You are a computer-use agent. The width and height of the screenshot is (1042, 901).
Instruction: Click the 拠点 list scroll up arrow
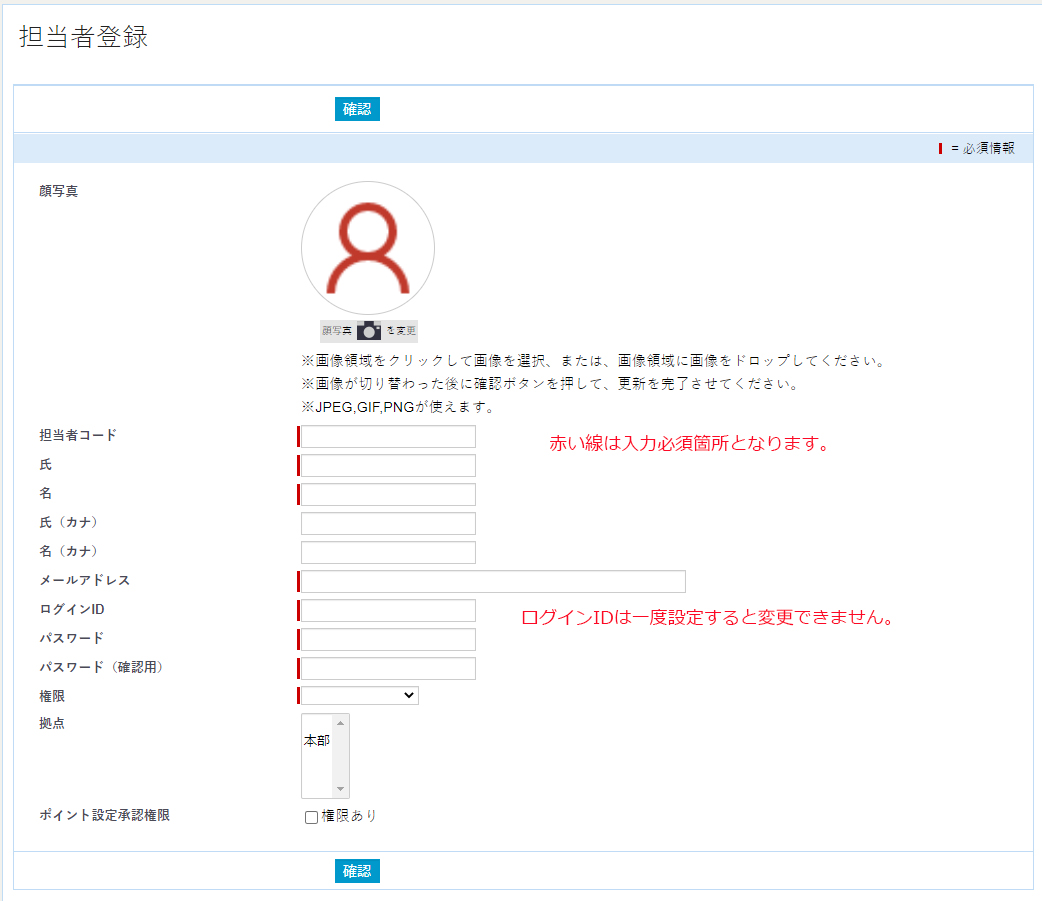[x=340, y=723]
